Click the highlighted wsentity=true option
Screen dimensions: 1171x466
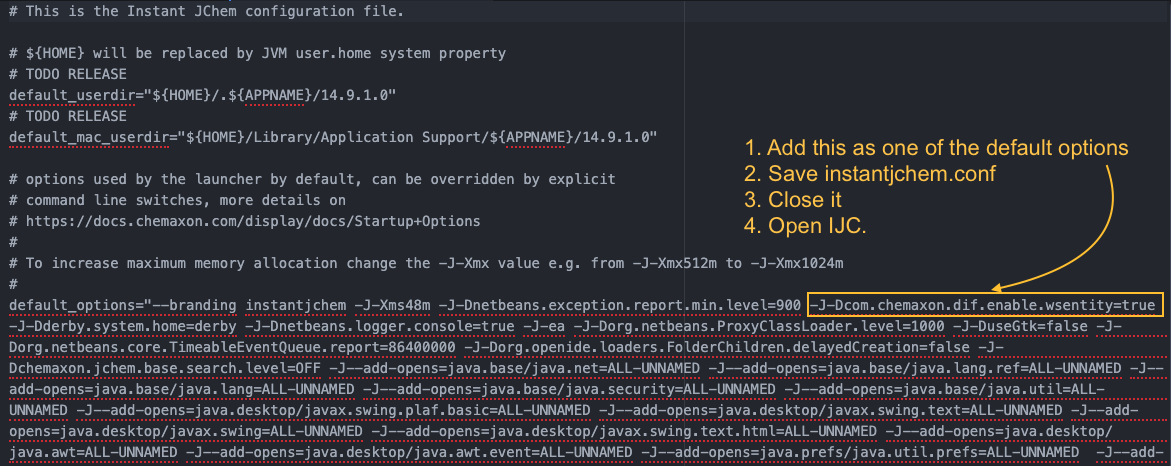985,304
